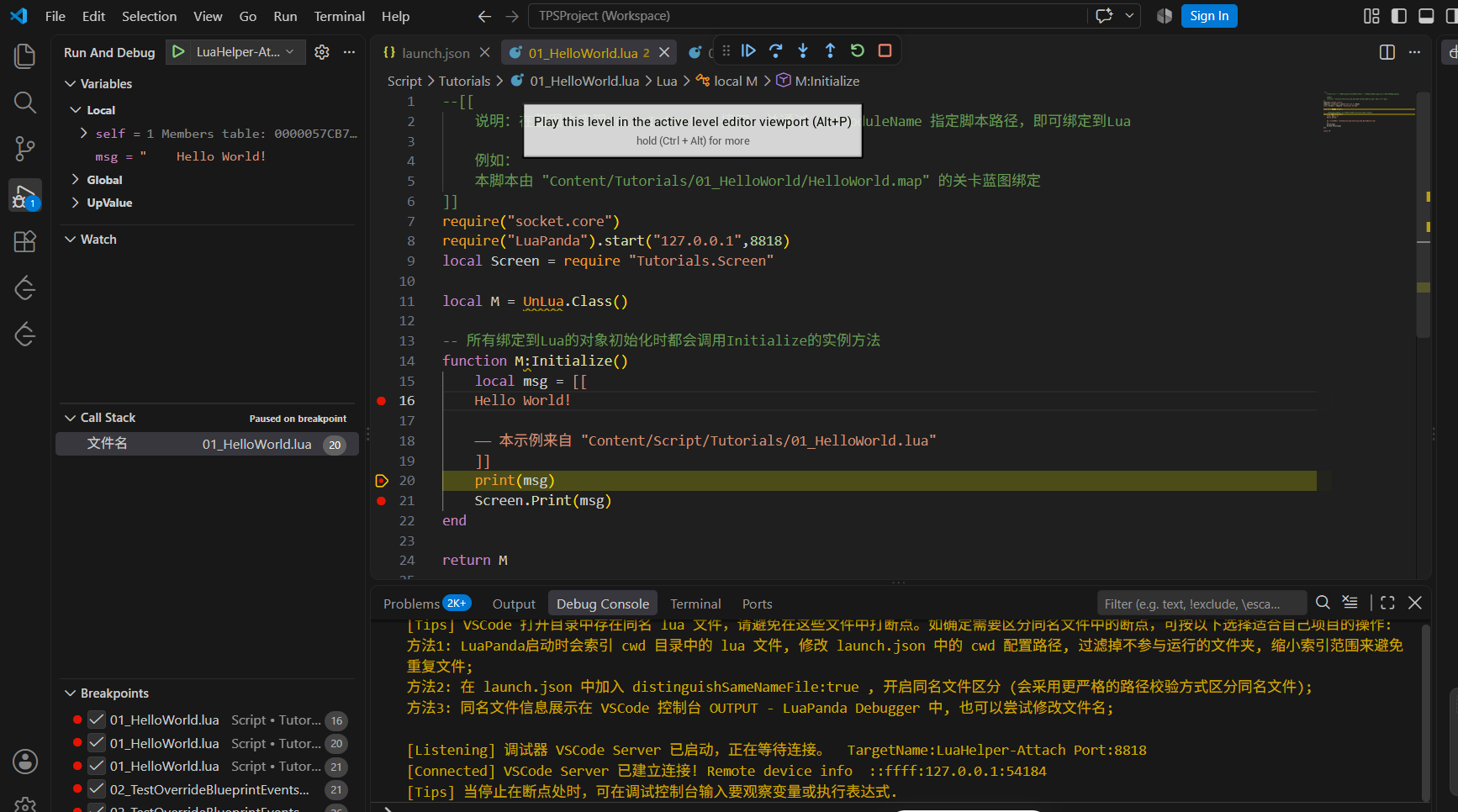Open the Terminal menu
The image size is (1458, 812).
coord(339,16)
